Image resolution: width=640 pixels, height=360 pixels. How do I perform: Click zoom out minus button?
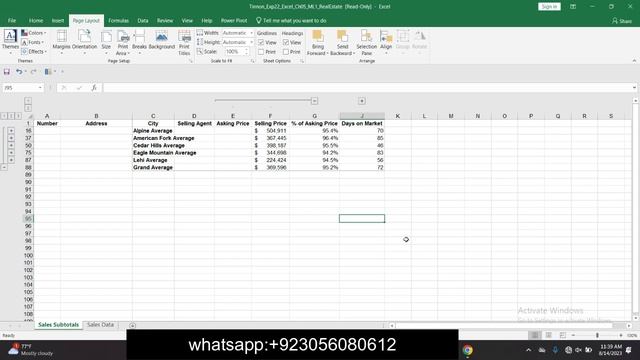click(573, 335)
